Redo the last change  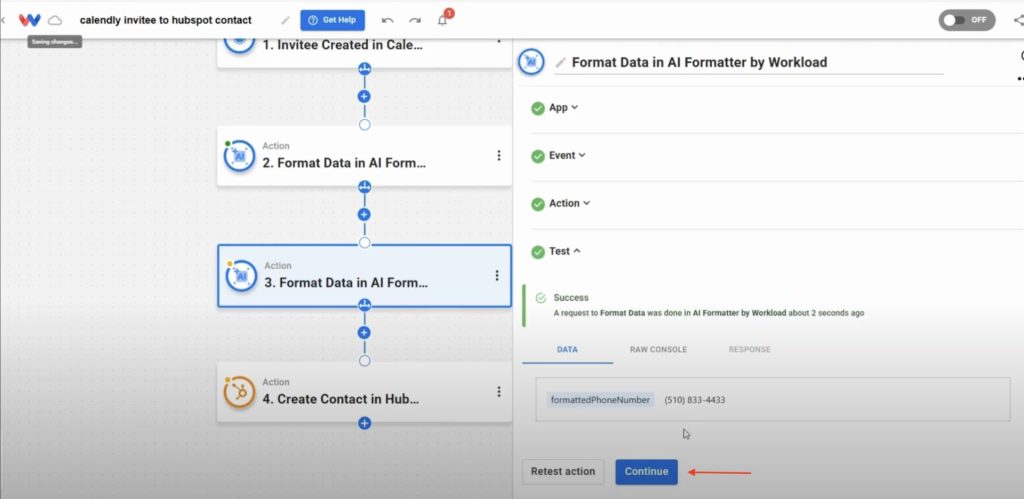coord(415,20)
